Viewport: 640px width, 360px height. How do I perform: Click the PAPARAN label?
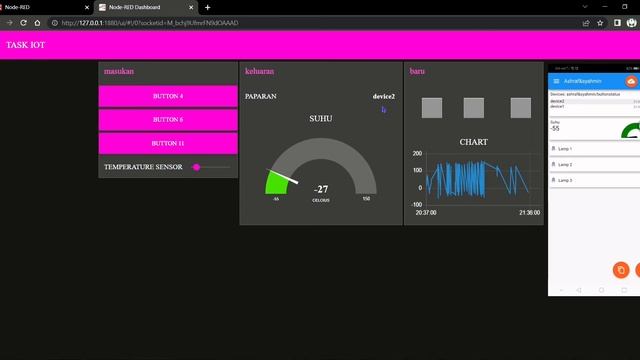tap(261, 96)
